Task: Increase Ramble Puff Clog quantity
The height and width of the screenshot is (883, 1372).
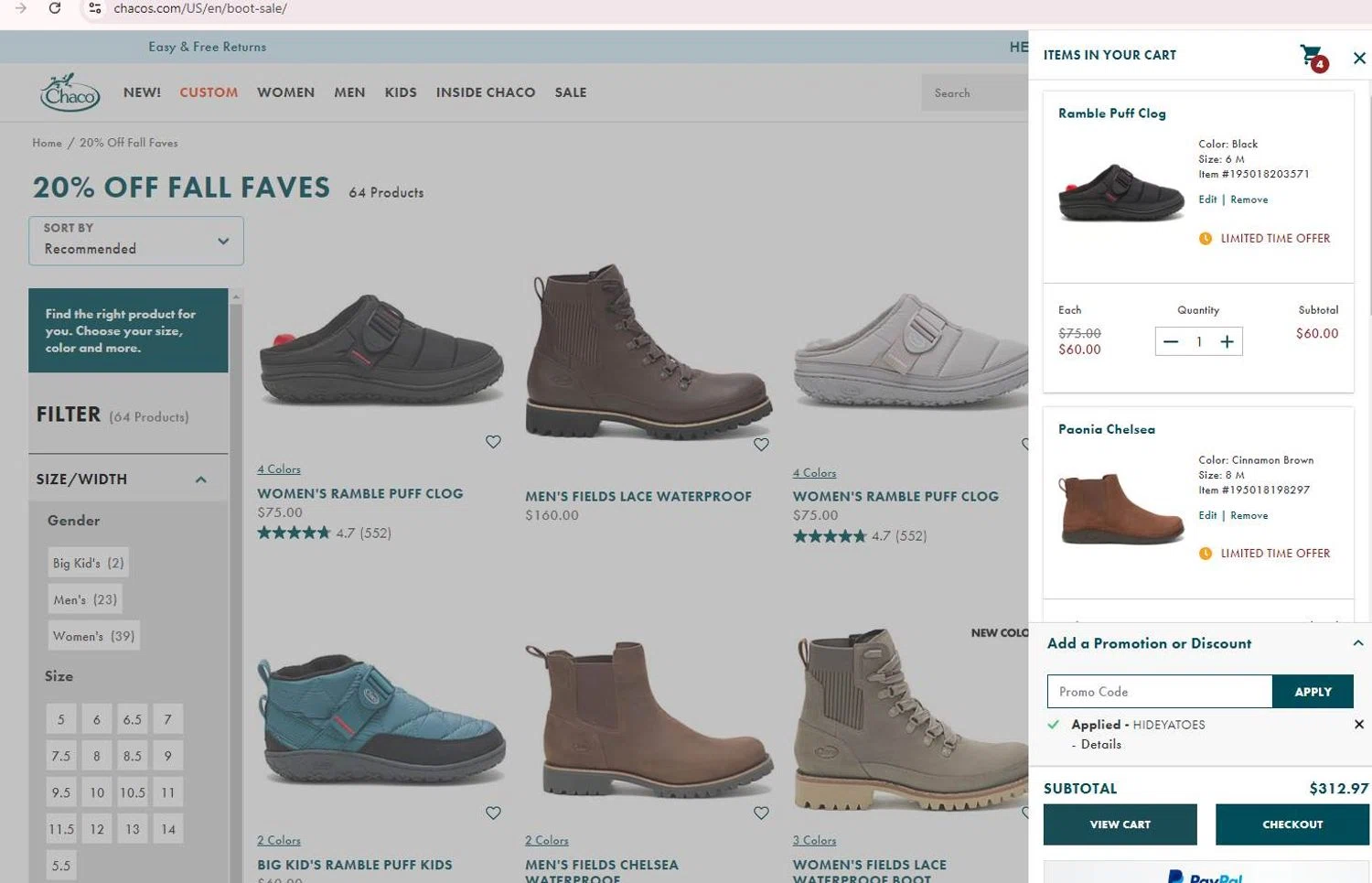Action: tap(1227, 341)
